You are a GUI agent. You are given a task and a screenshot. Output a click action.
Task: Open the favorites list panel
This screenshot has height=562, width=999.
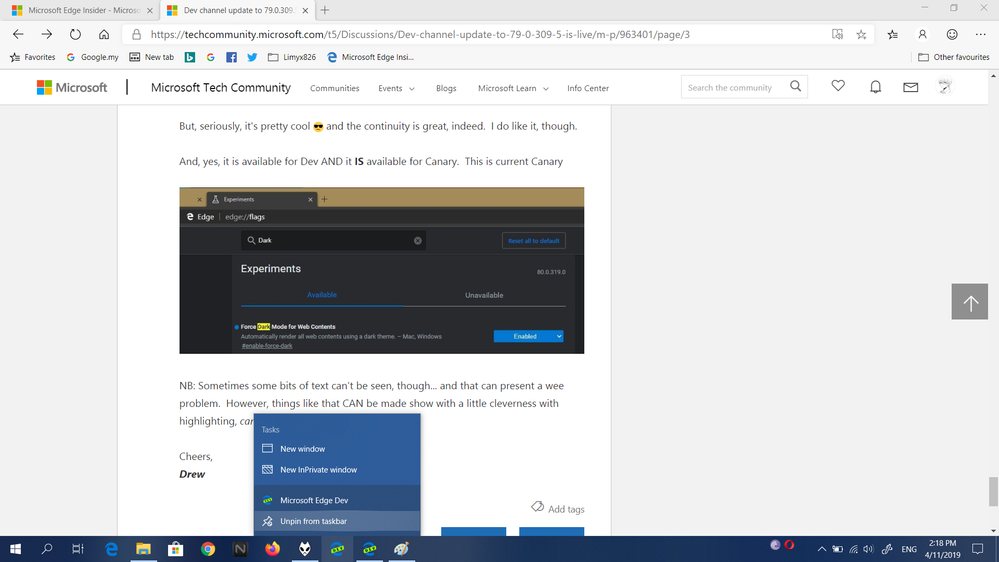[893, 34]
